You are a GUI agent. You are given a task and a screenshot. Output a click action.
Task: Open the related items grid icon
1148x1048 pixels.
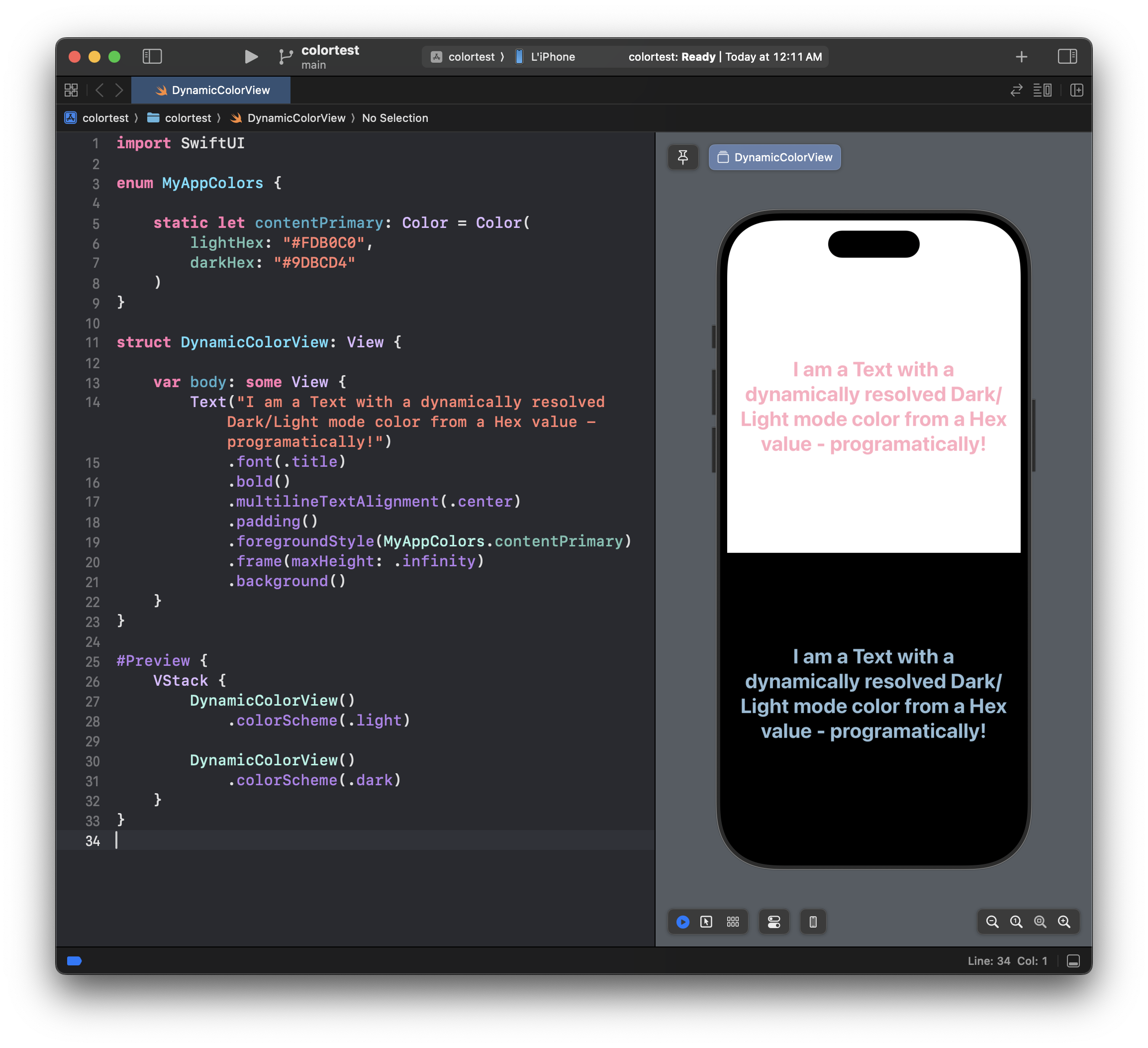coord(71,90)
